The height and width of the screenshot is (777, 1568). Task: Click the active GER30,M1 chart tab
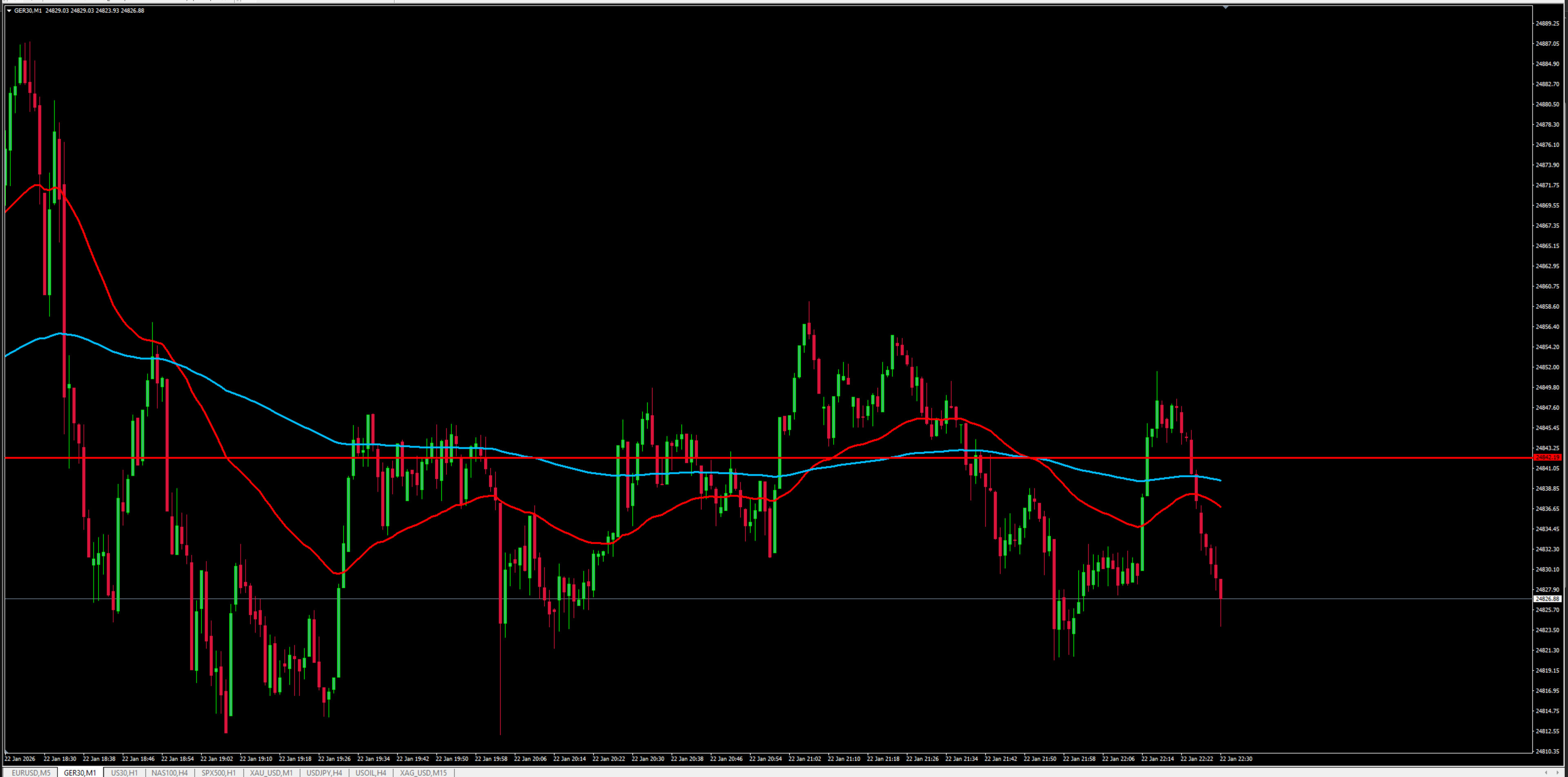[80, 773]
